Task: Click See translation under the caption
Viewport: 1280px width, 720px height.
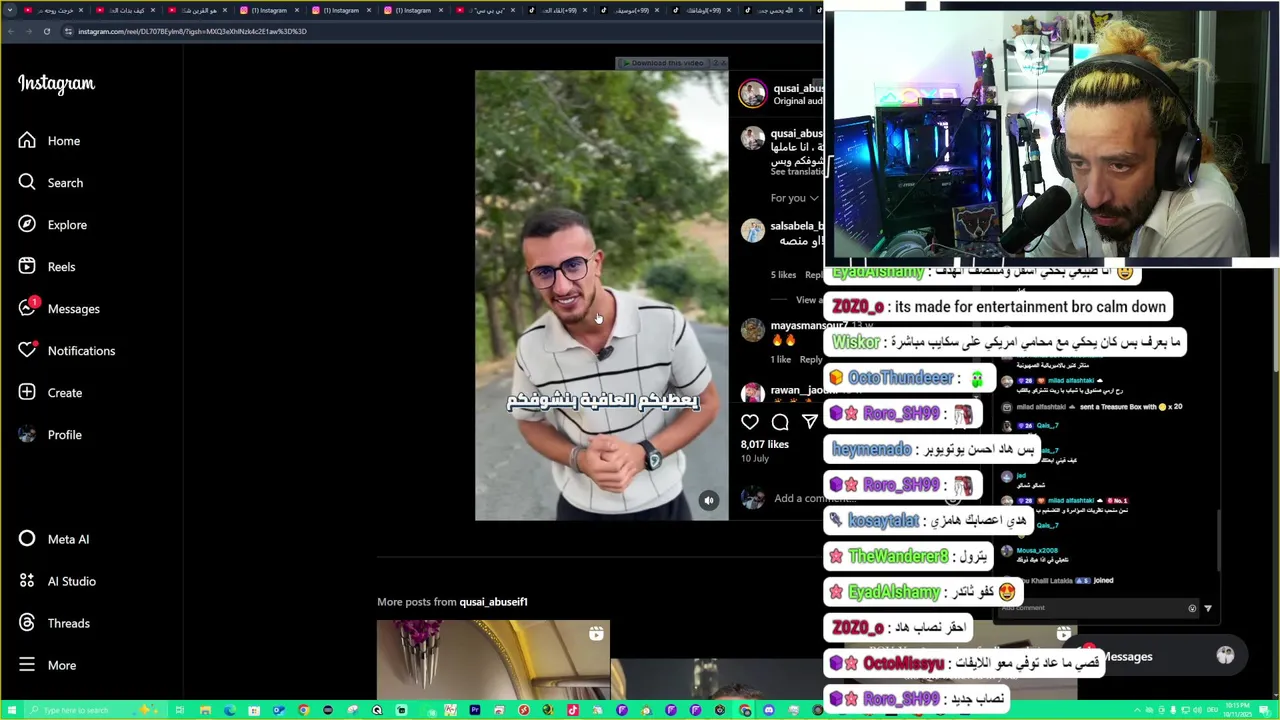Action: click(797, 172)
